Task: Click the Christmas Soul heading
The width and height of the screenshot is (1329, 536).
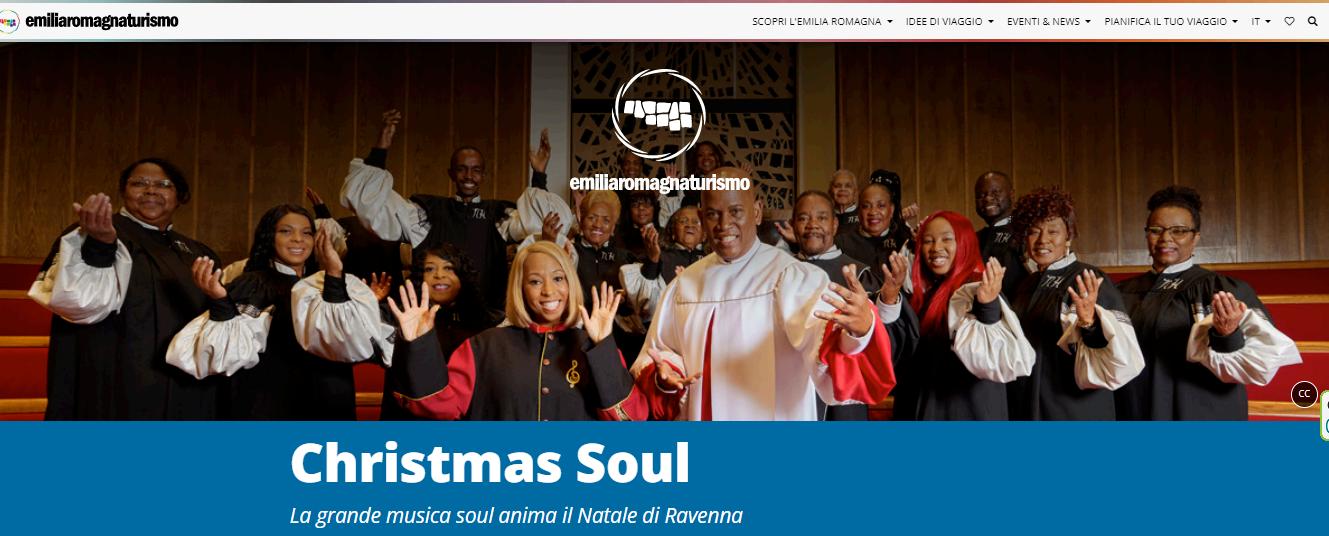Action: click(x=490, y=463)
